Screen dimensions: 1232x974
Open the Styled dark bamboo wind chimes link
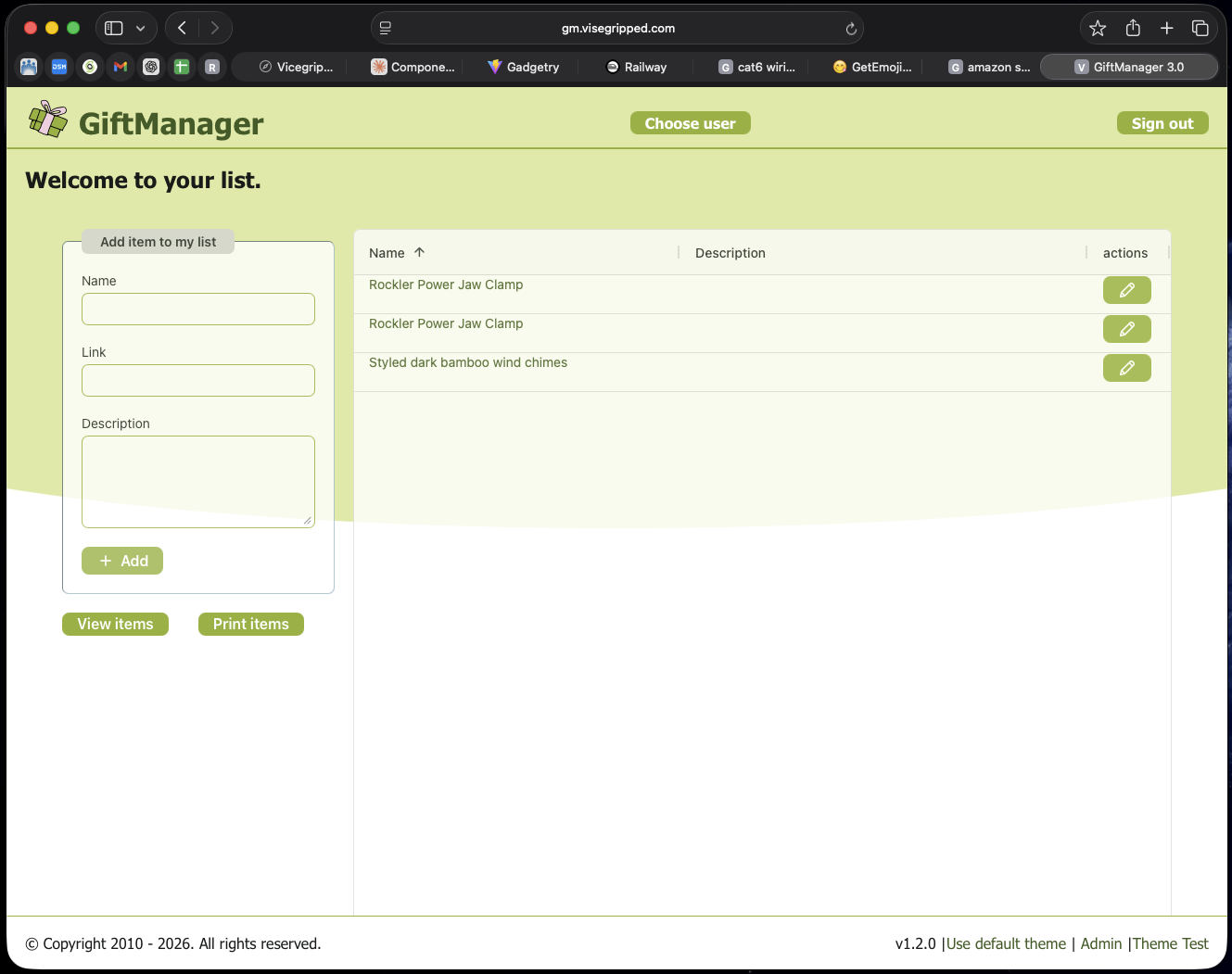pos(468,362)
